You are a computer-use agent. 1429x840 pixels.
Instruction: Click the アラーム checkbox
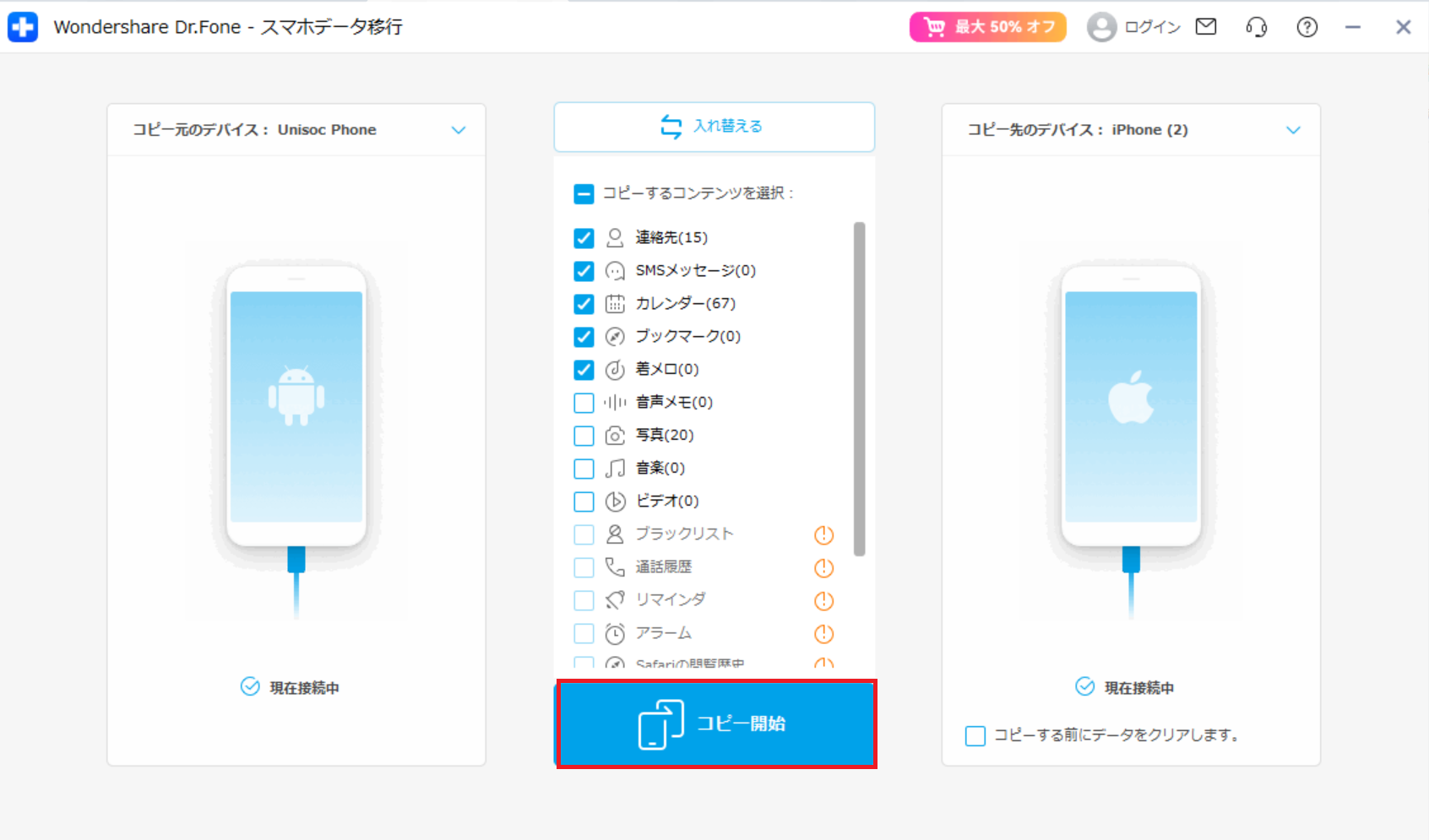tap(584, 633)
